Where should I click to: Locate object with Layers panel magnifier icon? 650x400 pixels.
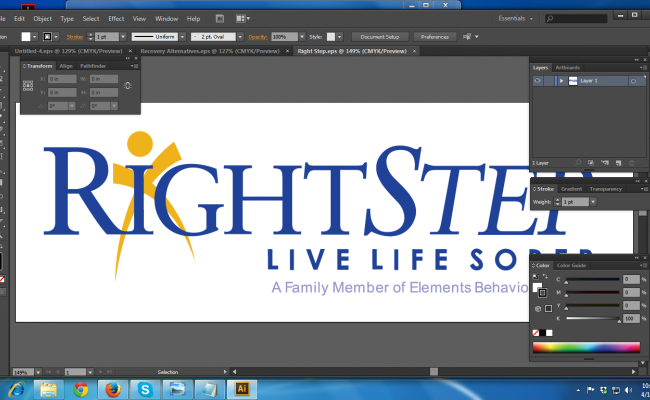[578, 163]
